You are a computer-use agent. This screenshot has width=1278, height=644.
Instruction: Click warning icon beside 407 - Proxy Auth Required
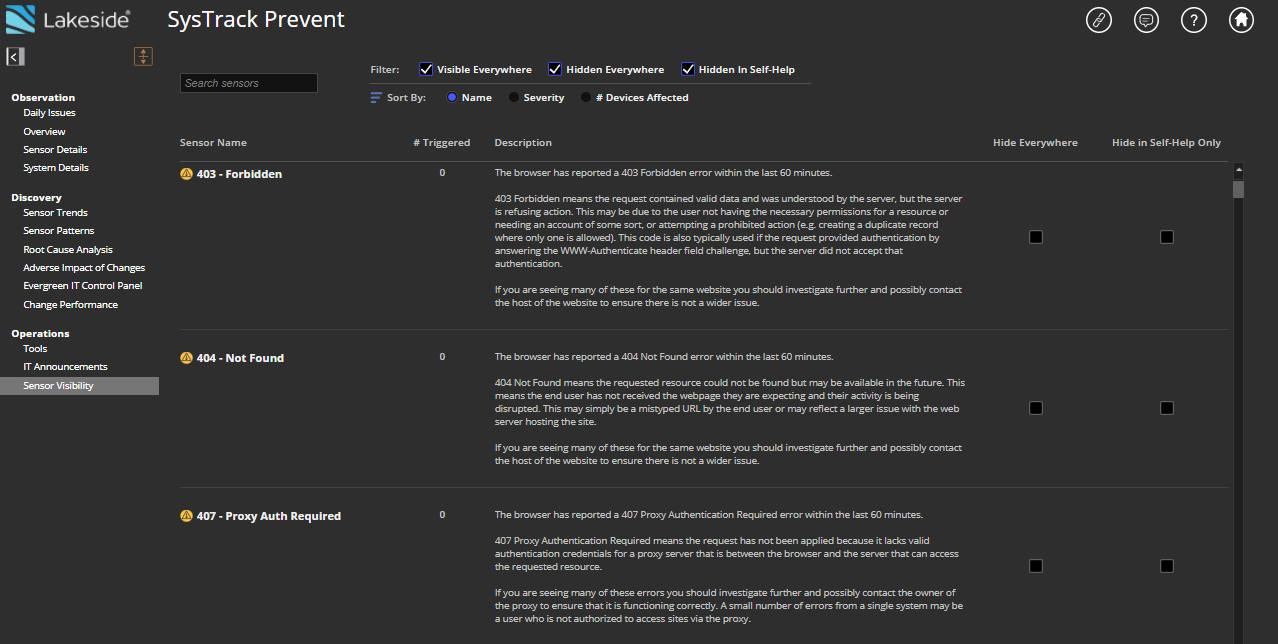[x=186, y=516]
